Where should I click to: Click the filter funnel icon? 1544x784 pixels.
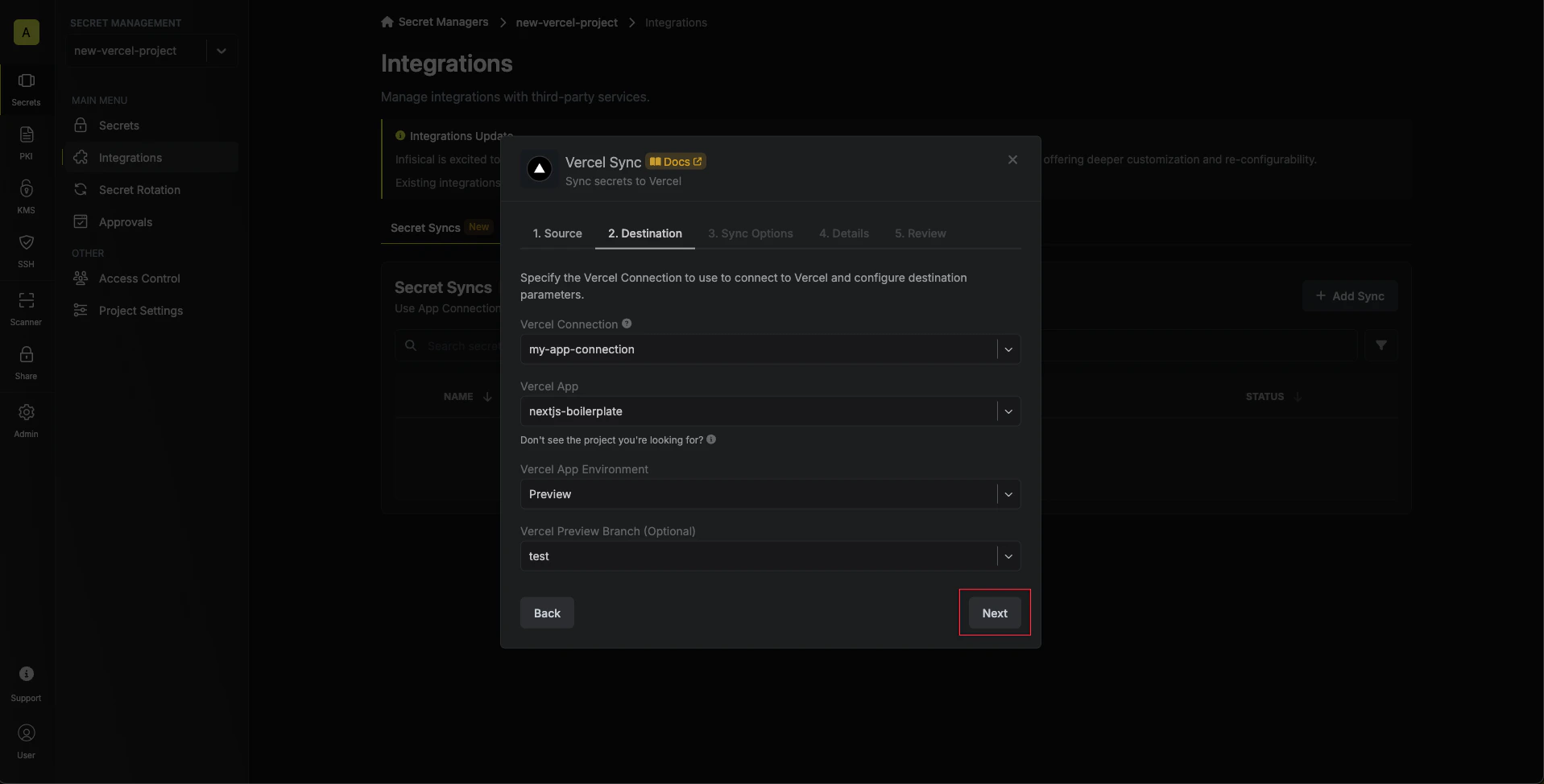(1380, 345)
